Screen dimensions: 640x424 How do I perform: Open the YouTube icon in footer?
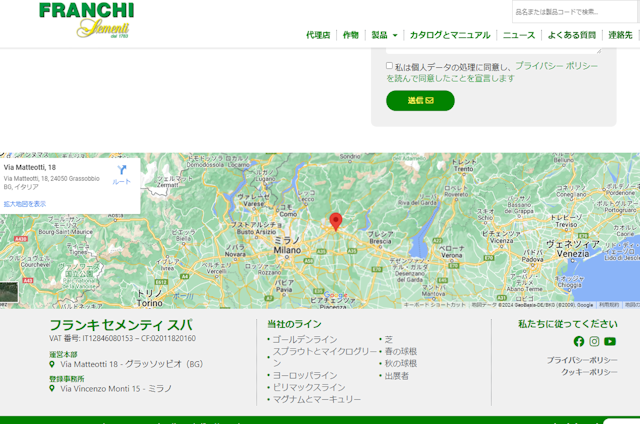click(x=610, y=341)
